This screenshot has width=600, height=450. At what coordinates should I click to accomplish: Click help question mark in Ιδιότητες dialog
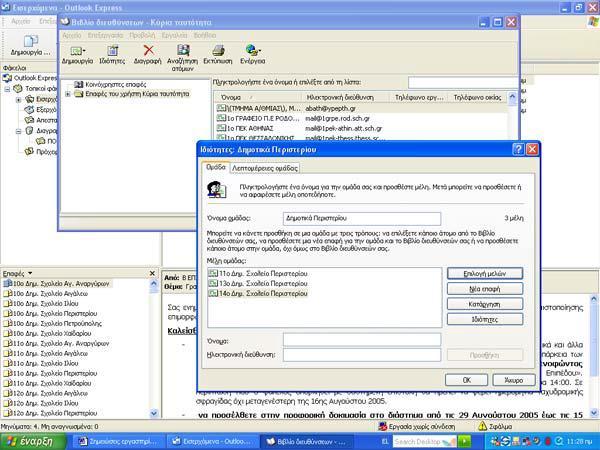518,149
